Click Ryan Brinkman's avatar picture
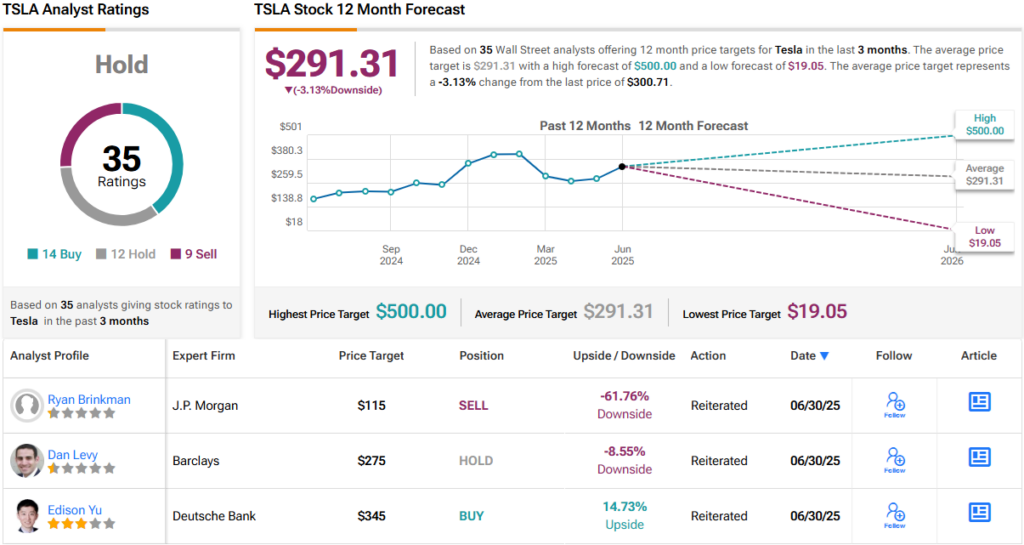Screen dimensions: 1024x545 click(x=27, y=405)
